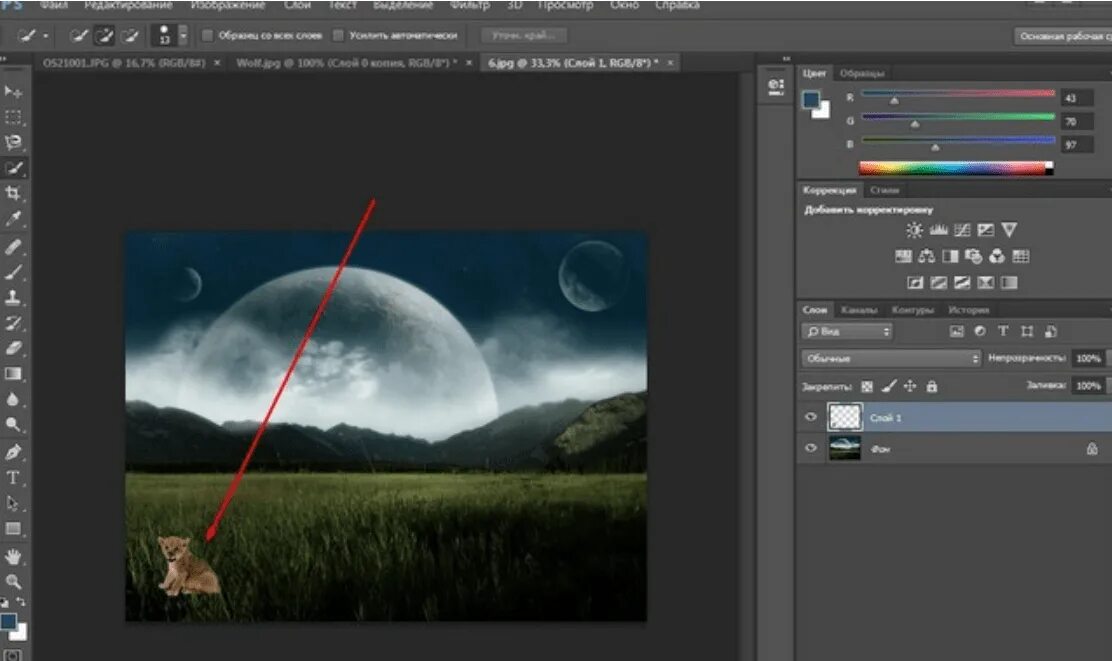Select the Zoom tool

point(13,582)
